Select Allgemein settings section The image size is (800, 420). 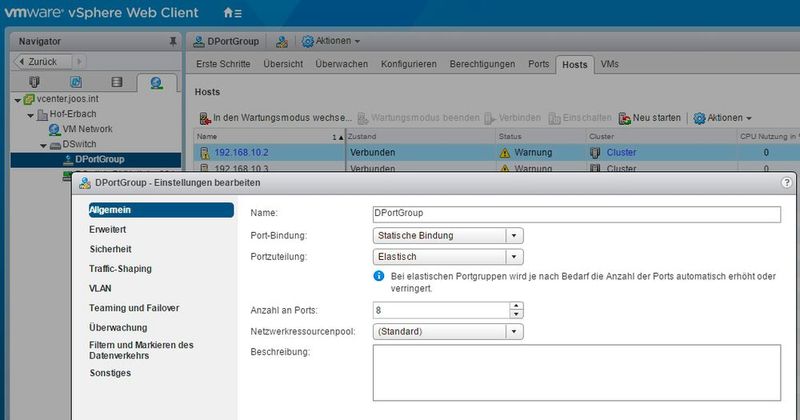click(161, 210)
